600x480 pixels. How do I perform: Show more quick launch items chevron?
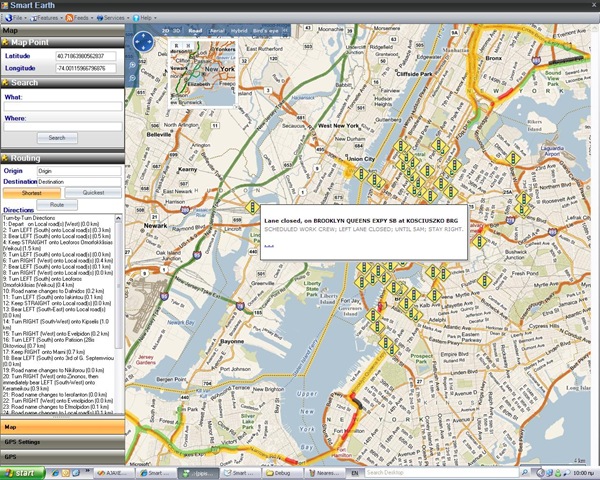(88, 471)
